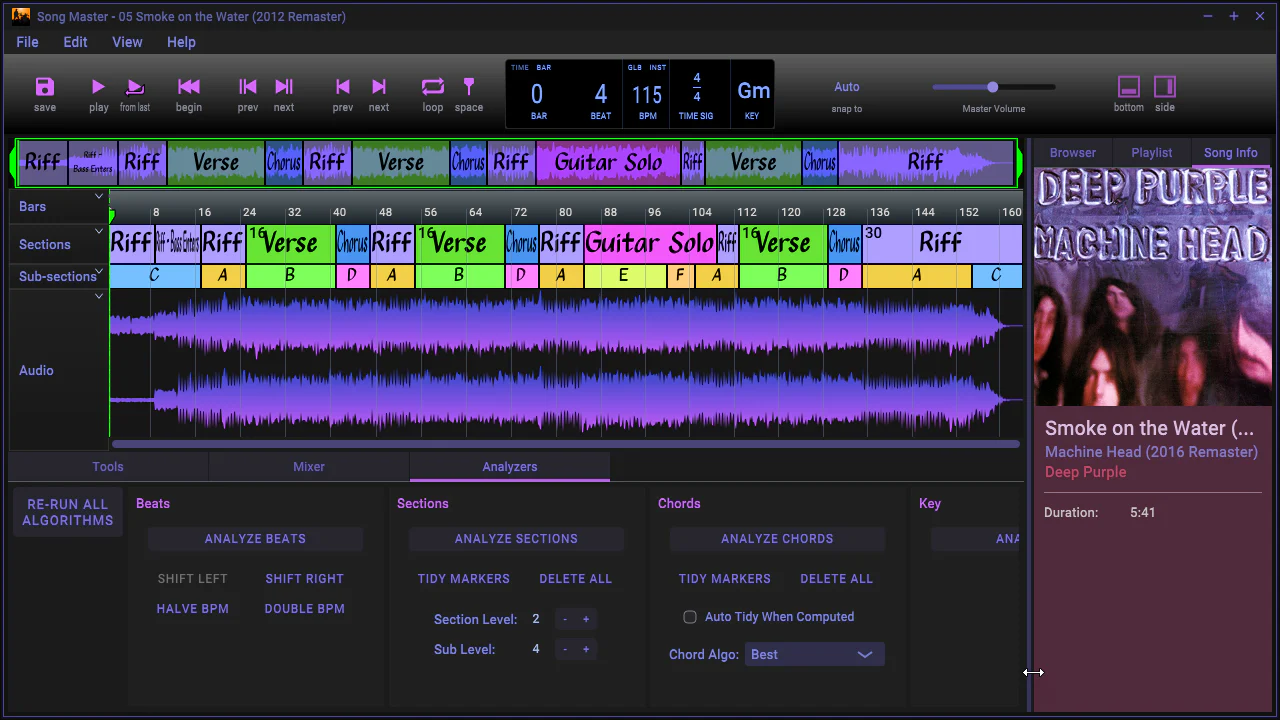Viewport: 1280px width, 720px height.
Task: Switch layout to side panel icon
Action: [x=1165, y=87]
